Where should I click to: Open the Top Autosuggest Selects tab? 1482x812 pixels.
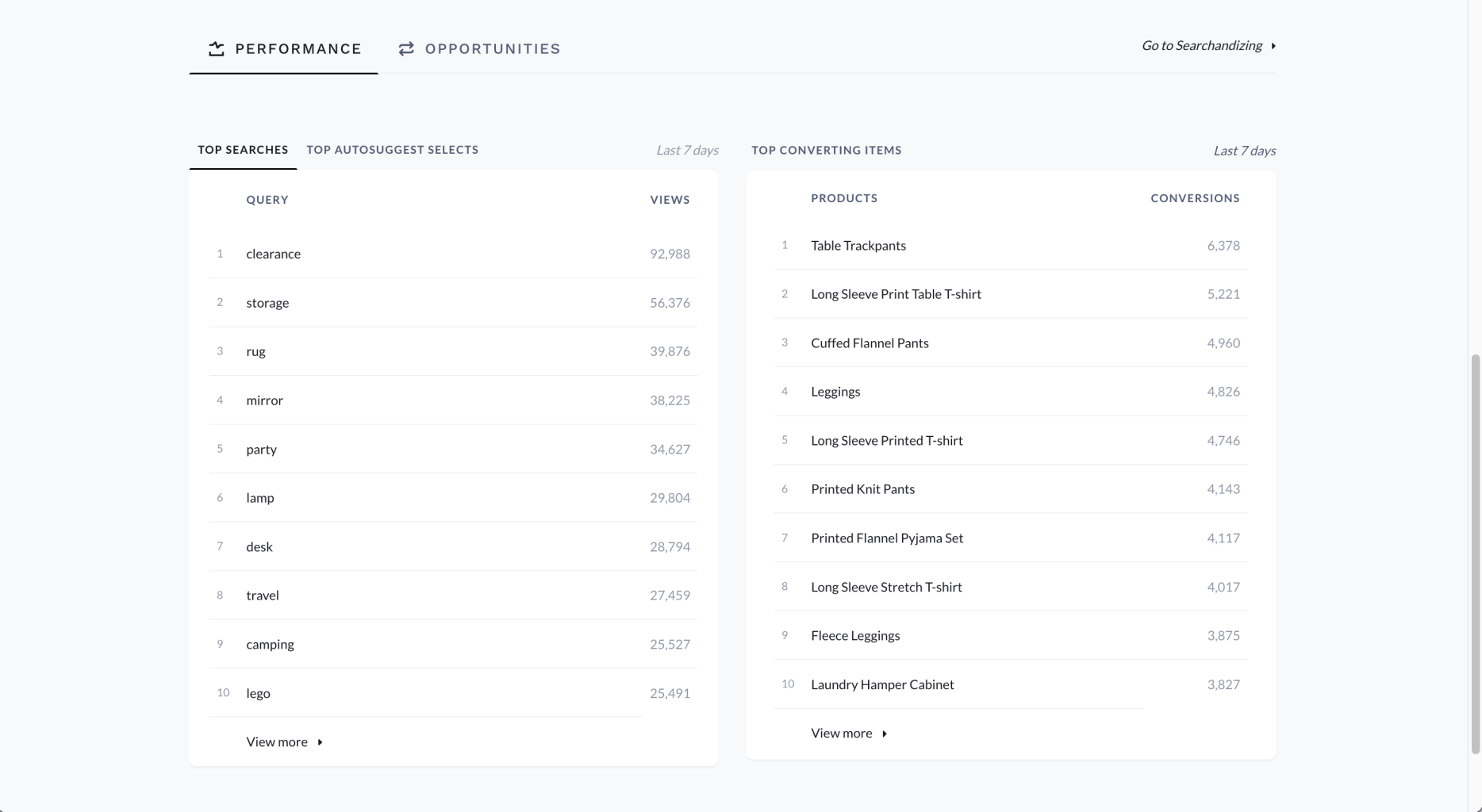pyautogui.click(x=393, y=150)
